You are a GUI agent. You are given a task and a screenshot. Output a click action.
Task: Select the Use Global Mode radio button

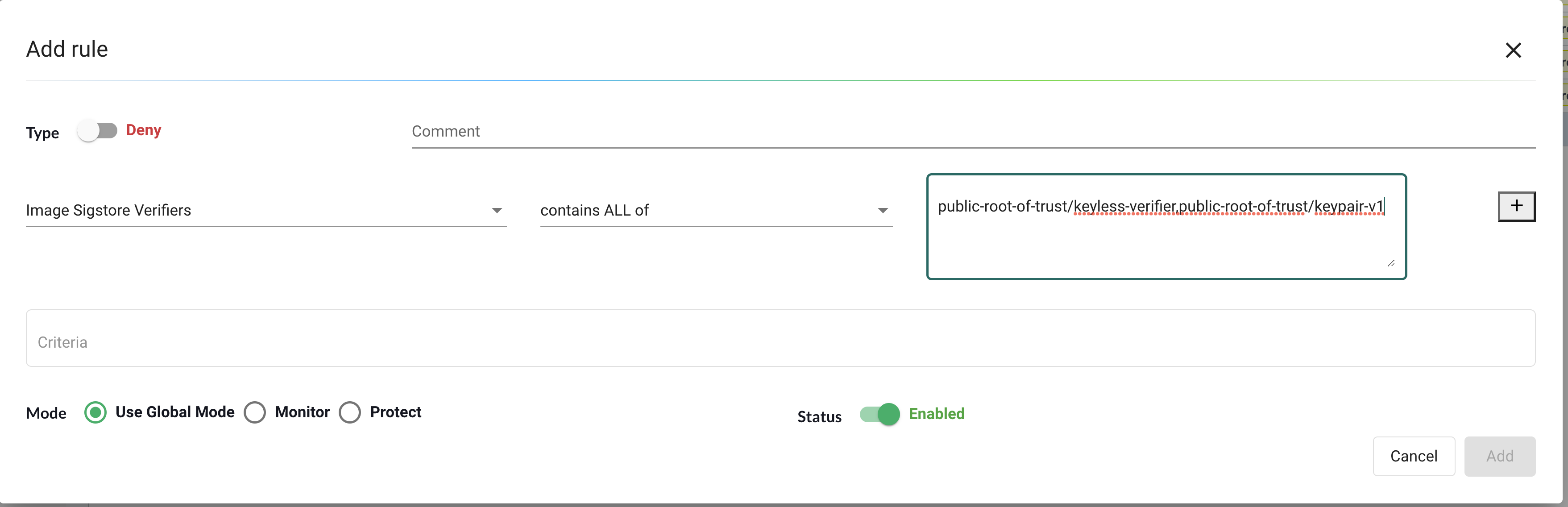click(95, 413)
